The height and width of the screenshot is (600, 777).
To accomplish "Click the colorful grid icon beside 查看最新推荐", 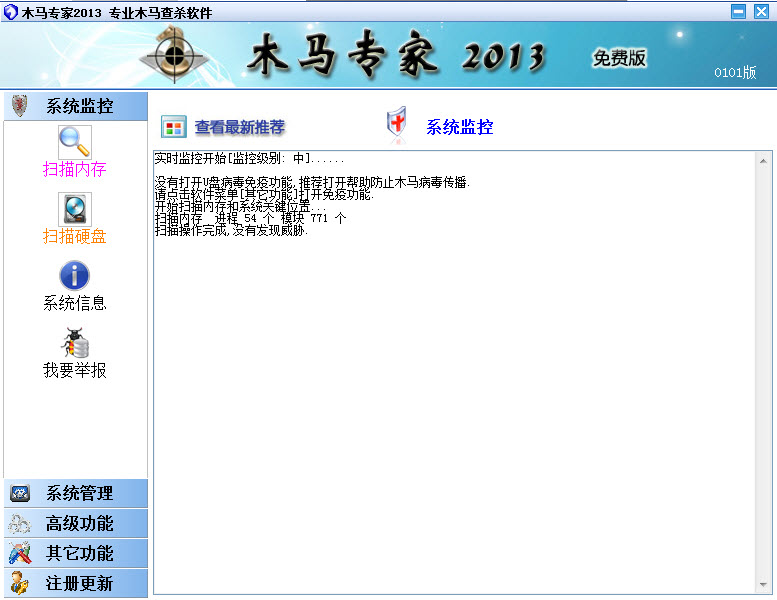I will coord(173,127).
